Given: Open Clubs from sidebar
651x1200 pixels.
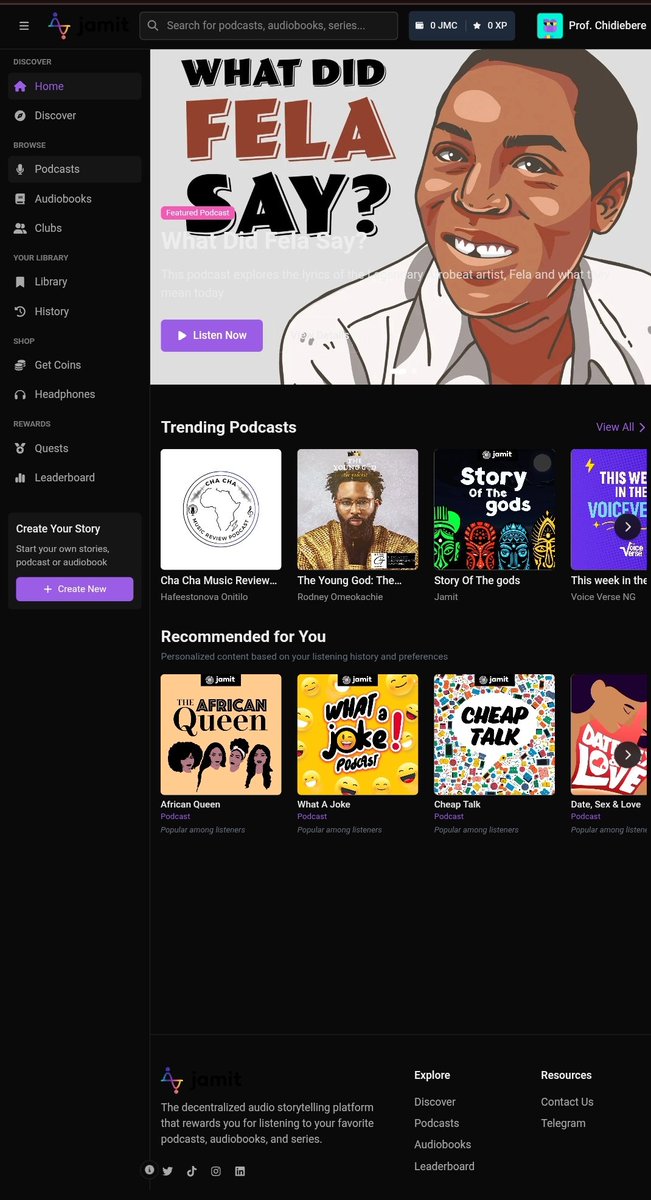Looking at the screenshot, I should pyautogui.click(x=75, y=228).
